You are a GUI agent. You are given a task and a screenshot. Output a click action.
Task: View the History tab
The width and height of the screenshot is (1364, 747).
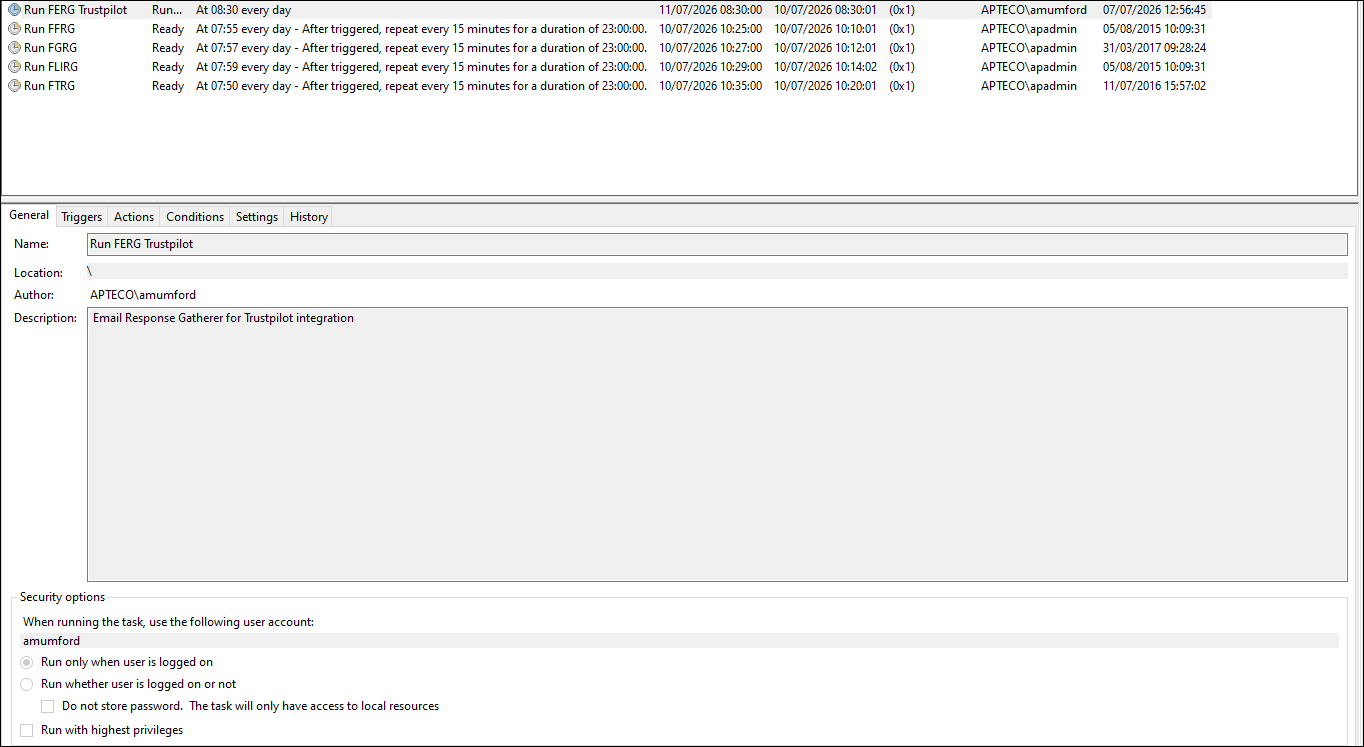[x=308, y=217]
